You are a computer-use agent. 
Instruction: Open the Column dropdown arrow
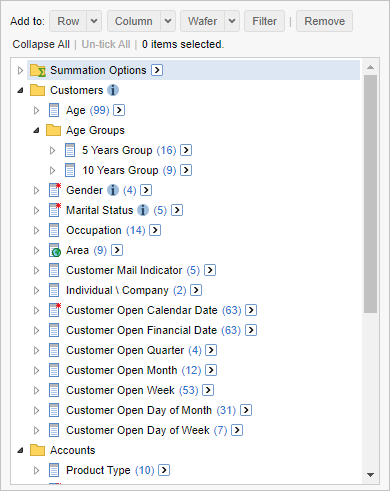pos(168,21)
